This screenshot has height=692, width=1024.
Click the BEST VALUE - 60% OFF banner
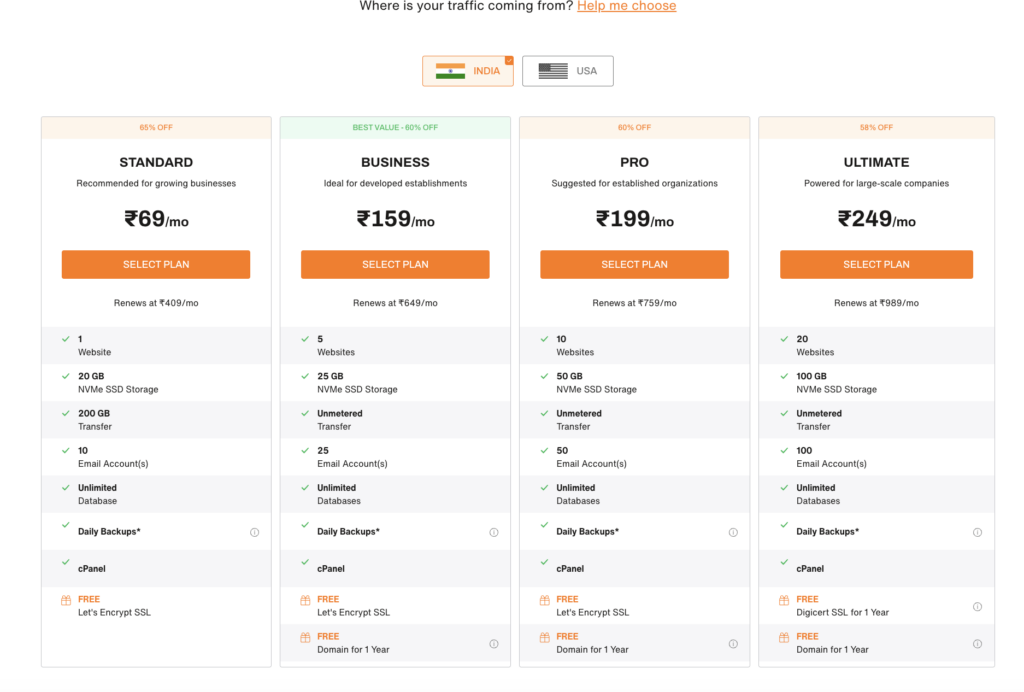[395, 128]
